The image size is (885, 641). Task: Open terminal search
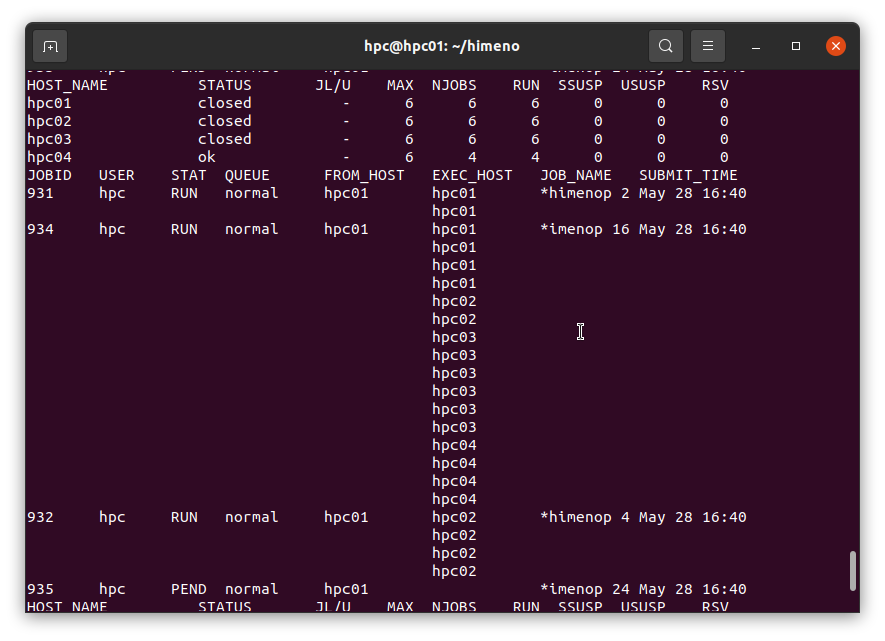point(666,46)
